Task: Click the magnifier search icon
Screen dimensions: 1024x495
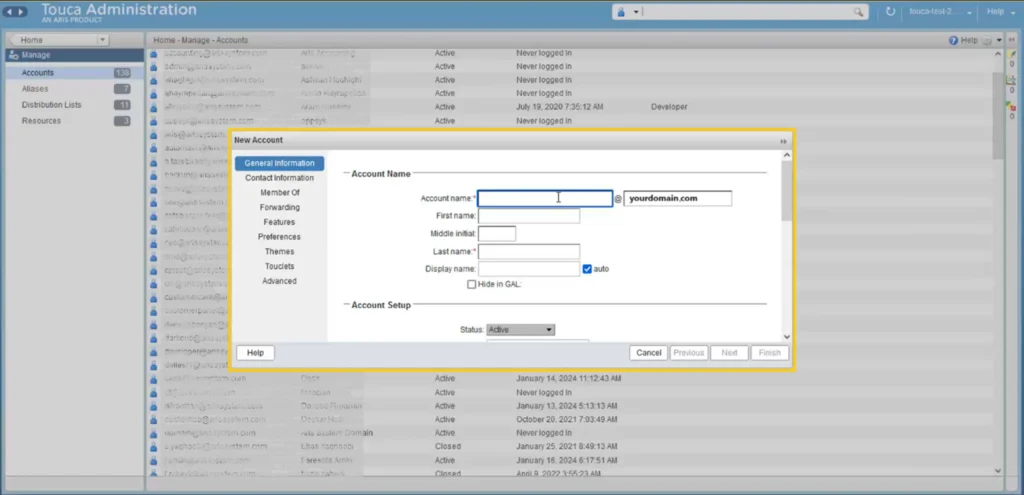Action: click(858, 12)
